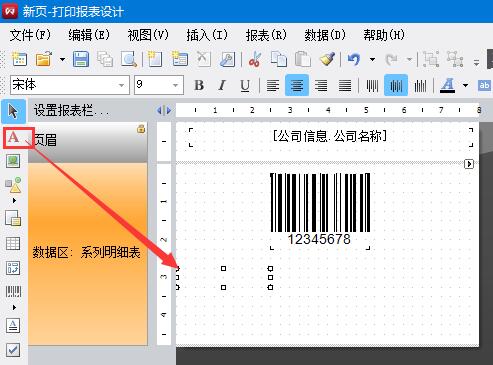Image resolution: width=493 pixels, height=365 pixels.
Task: Click the Save floppy disk icon
Action: click(81, 60)
